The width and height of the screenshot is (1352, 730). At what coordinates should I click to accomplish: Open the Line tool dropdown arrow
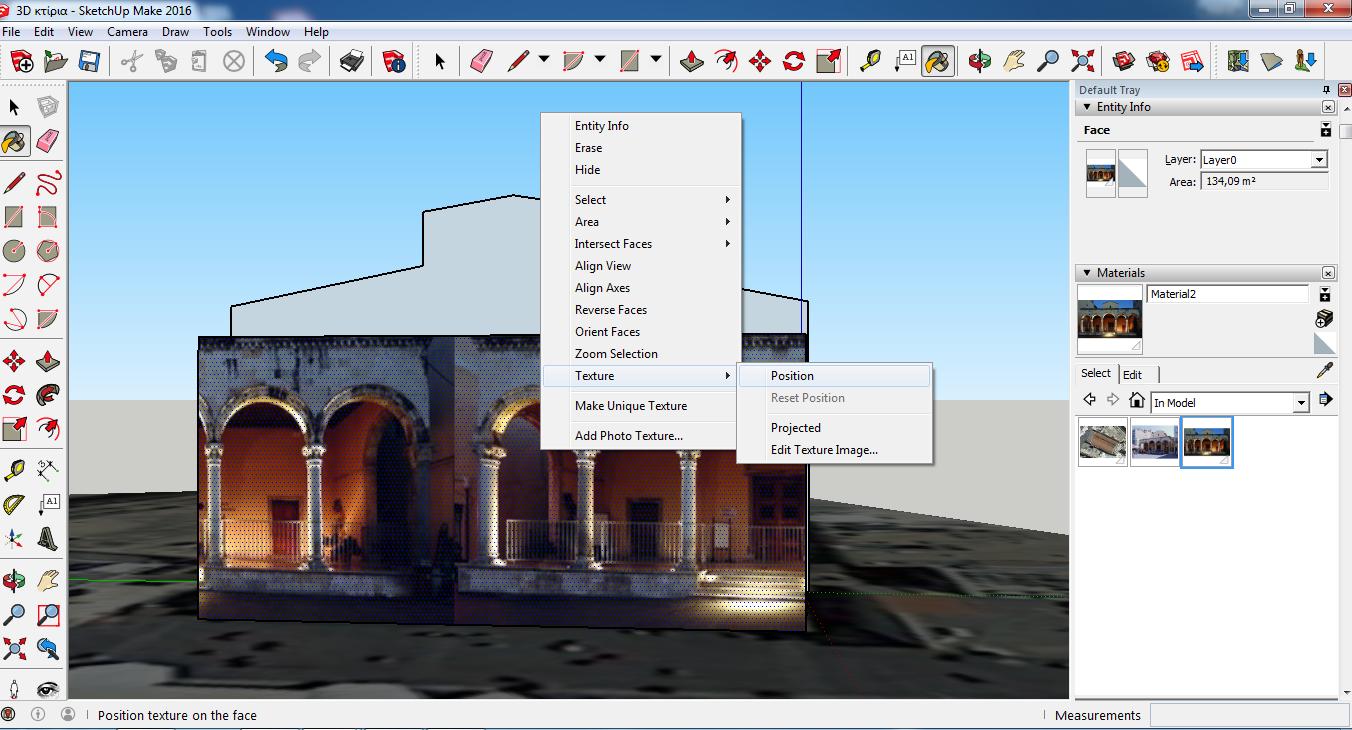click(544, 60)
